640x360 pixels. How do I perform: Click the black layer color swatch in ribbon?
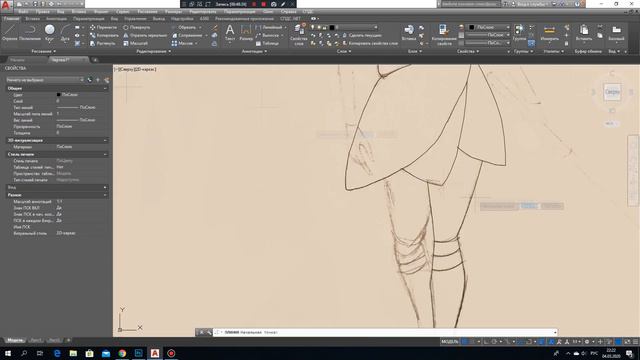332,27
